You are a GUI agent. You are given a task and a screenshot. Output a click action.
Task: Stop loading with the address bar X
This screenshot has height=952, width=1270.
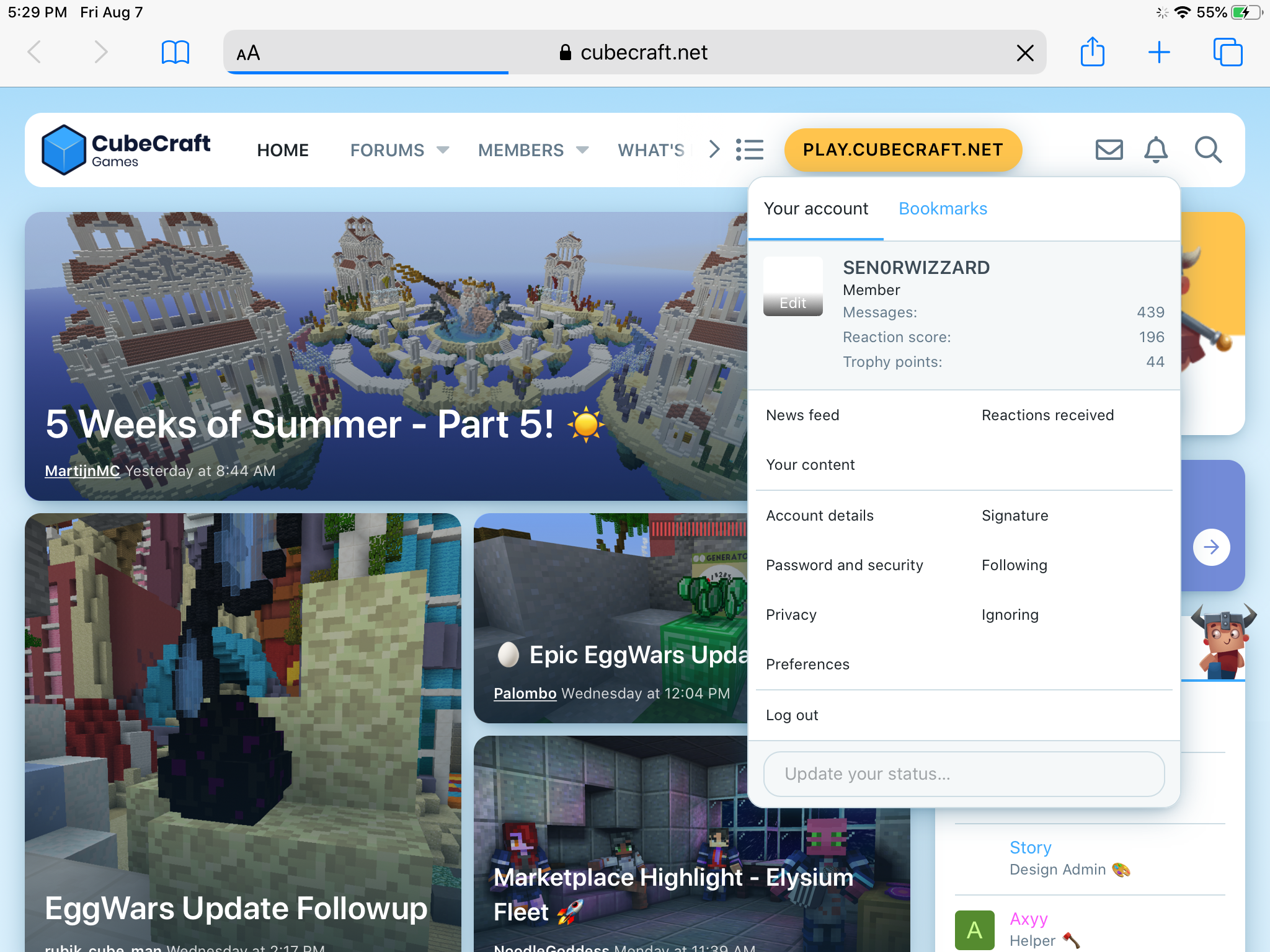[x=1025, y=53]
